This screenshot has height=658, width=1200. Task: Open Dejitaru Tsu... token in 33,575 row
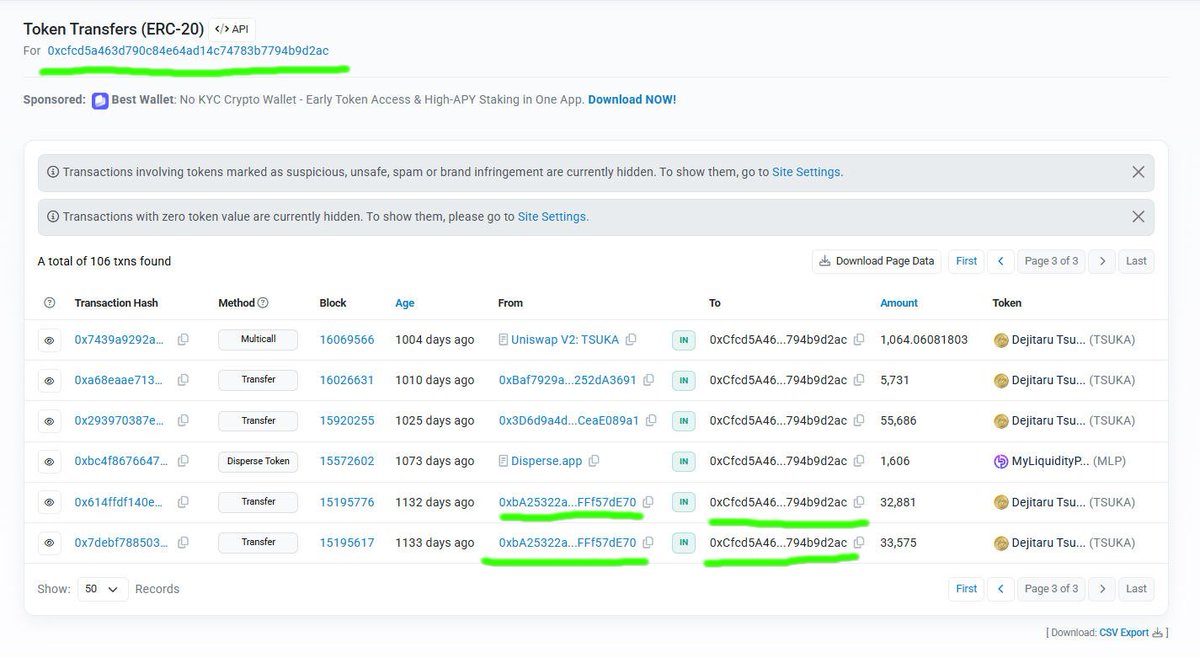click(x=1063, y=543)
